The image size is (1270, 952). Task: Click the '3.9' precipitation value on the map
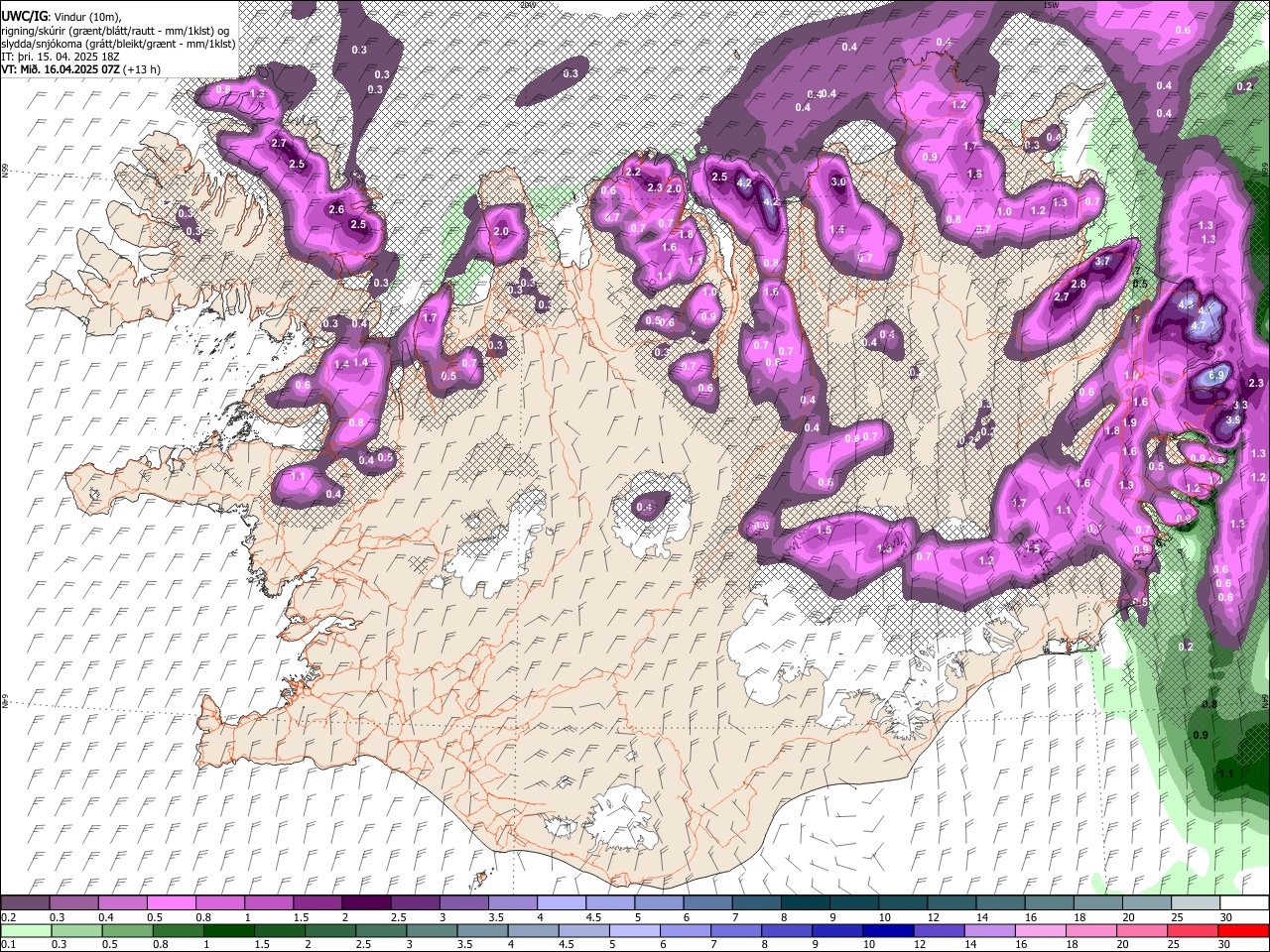(1233, 419)
